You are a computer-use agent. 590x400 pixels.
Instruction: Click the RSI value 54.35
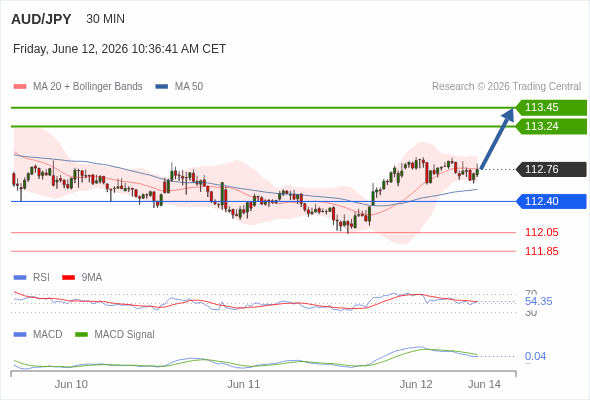pos(538,301)
